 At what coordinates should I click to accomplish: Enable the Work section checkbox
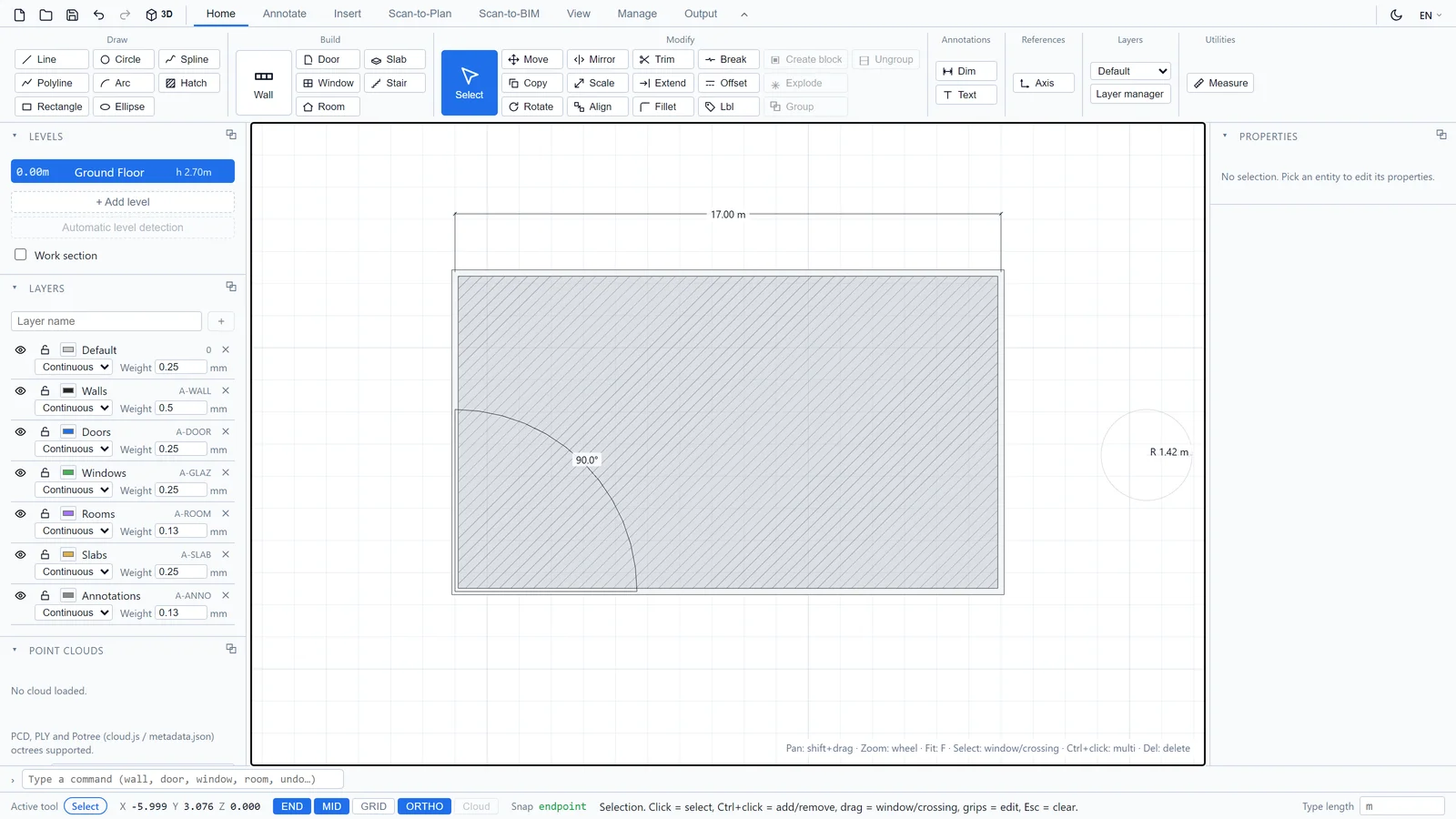20,255
